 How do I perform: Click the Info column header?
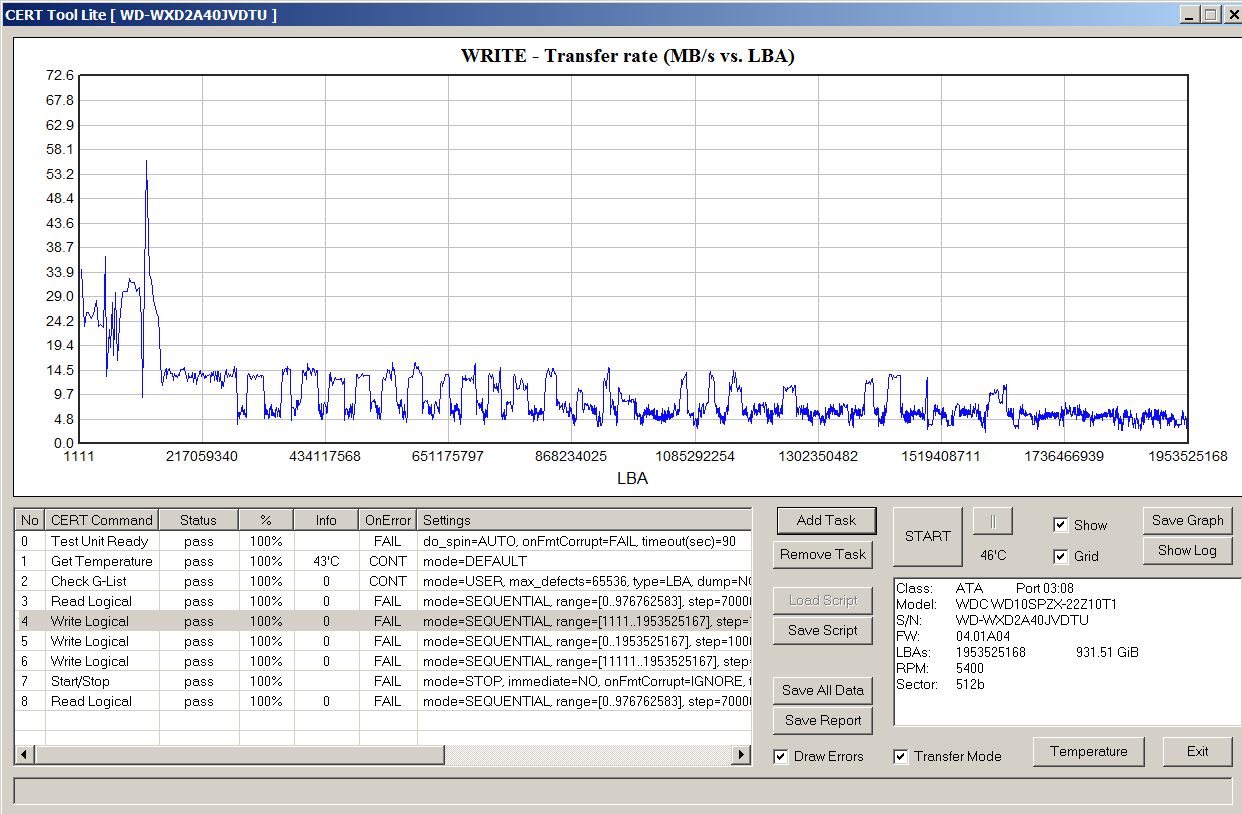[x=326, y=520]
